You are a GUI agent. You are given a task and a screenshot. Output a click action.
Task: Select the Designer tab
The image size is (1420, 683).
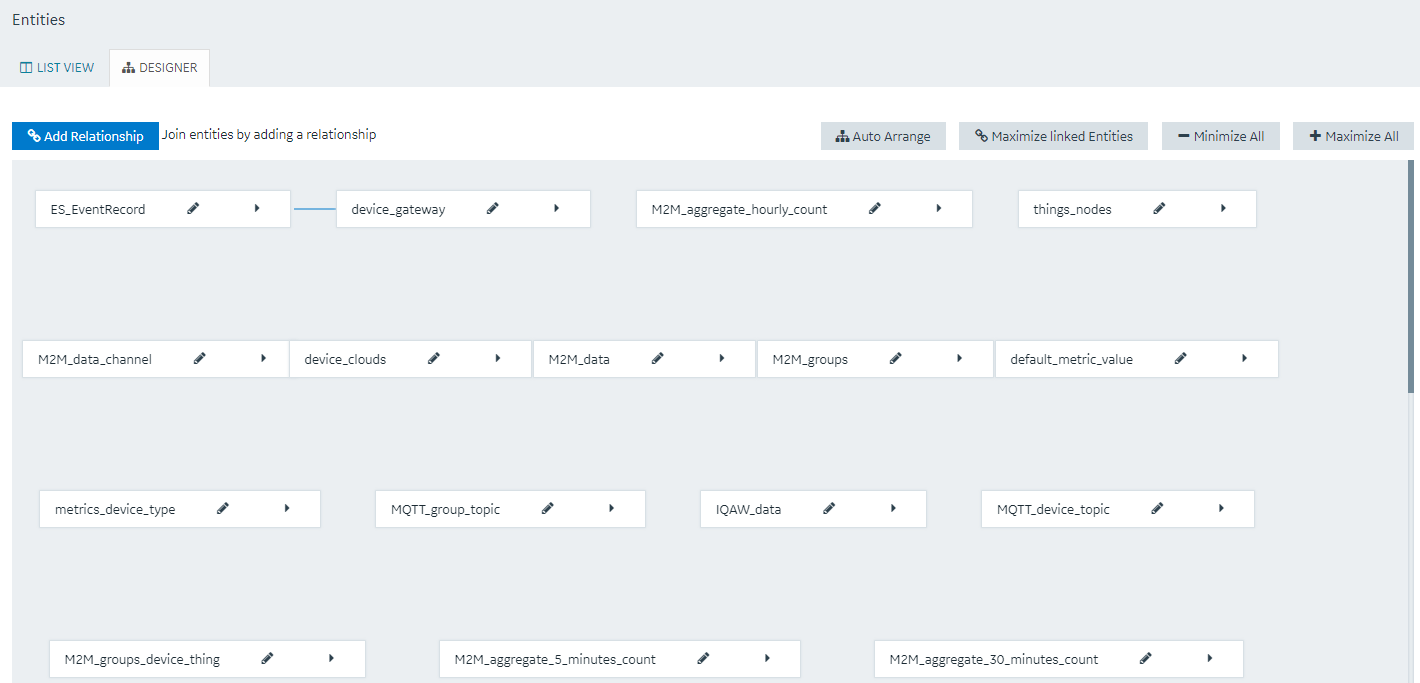[159, 68]
